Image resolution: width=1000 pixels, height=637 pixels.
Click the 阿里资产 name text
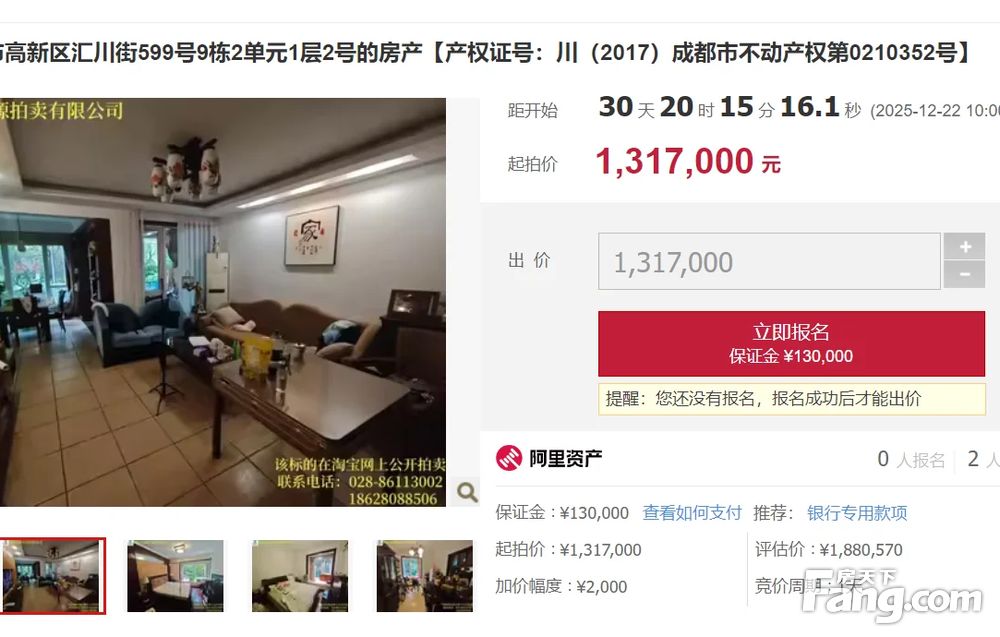point(566,458)
